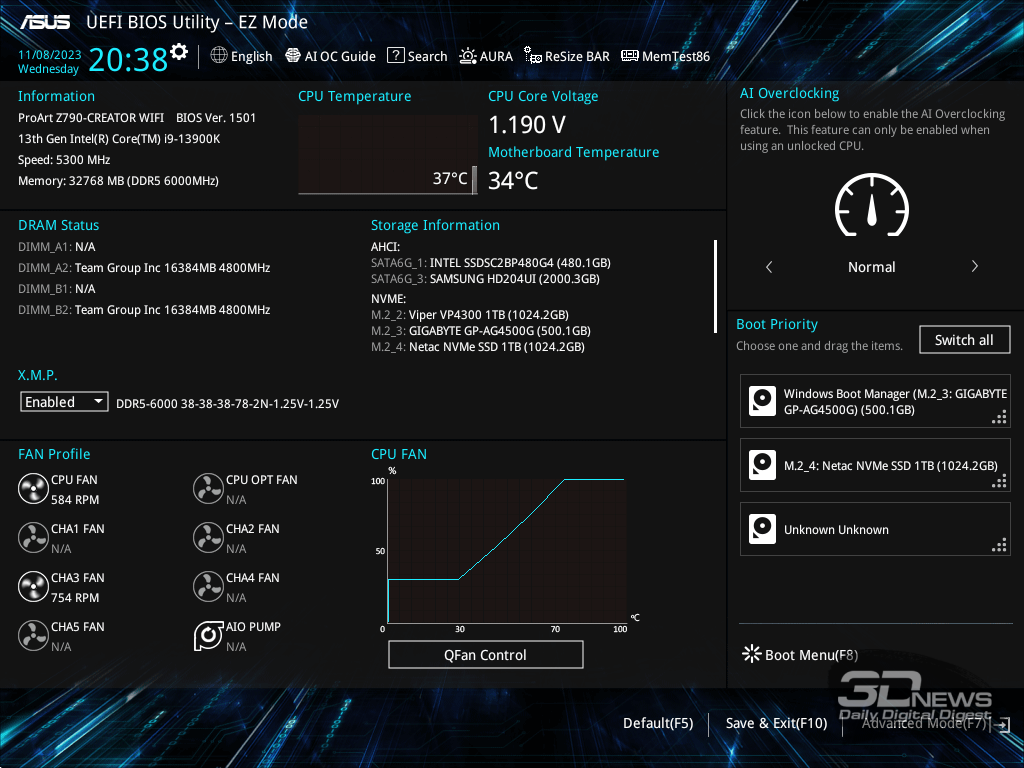Click Save & Exit(F10)

(x=776, y=723)
